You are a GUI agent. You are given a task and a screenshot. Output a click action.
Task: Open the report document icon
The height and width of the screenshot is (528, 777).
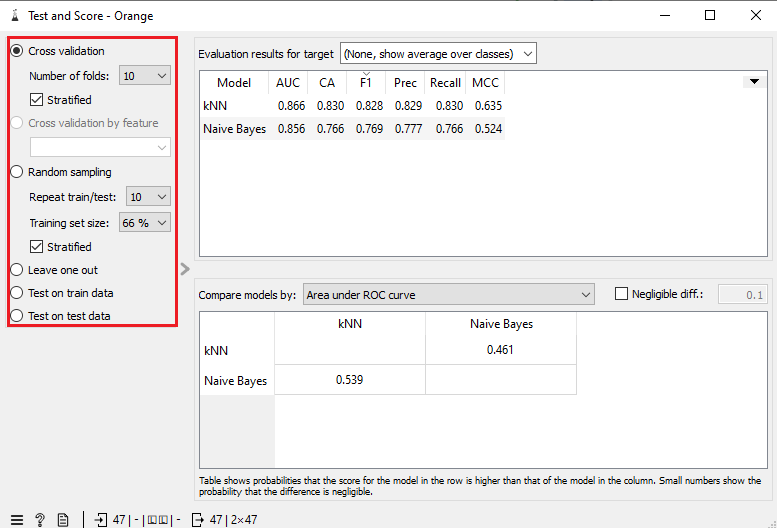(63, 519)
